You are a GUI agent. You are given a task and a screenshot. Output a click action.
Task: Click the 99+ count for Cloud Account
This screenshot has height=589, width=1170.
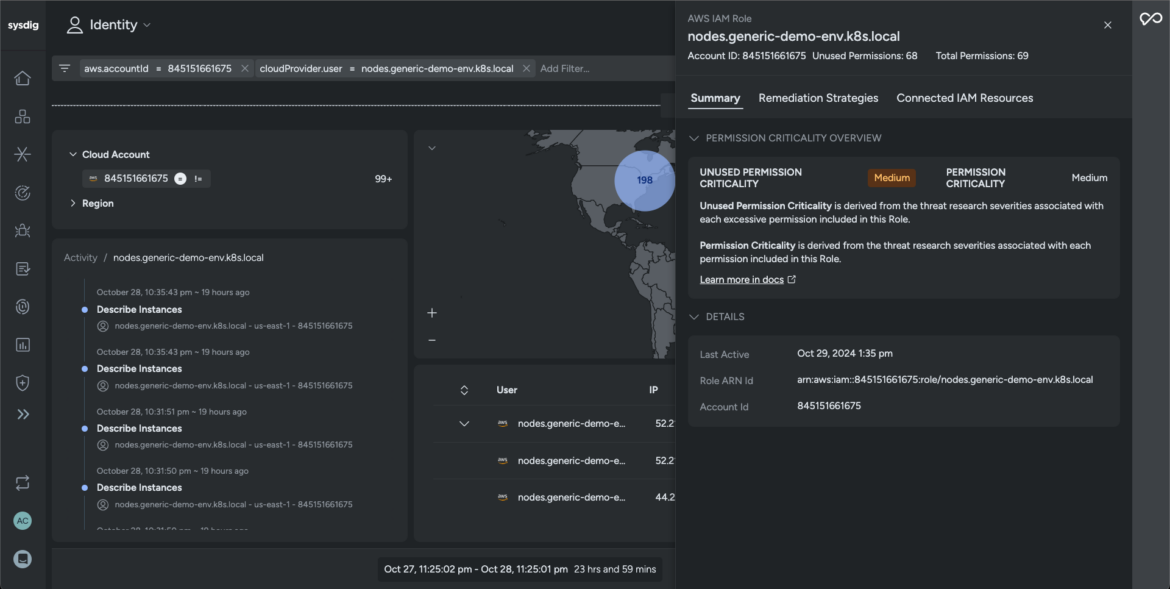(x=384, y=179)
